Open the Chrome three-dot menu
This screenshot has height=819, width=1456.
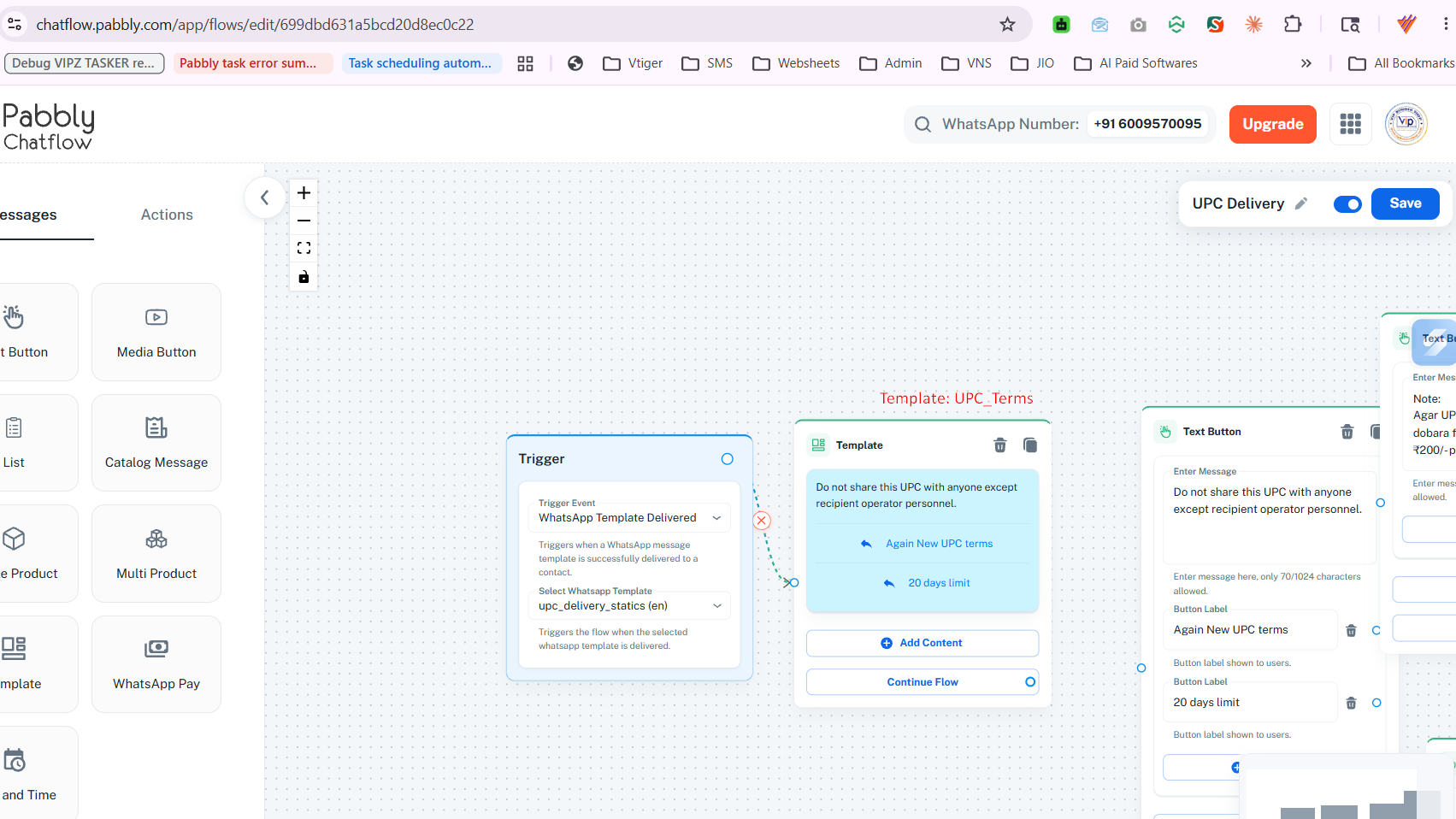(1445, 25)
